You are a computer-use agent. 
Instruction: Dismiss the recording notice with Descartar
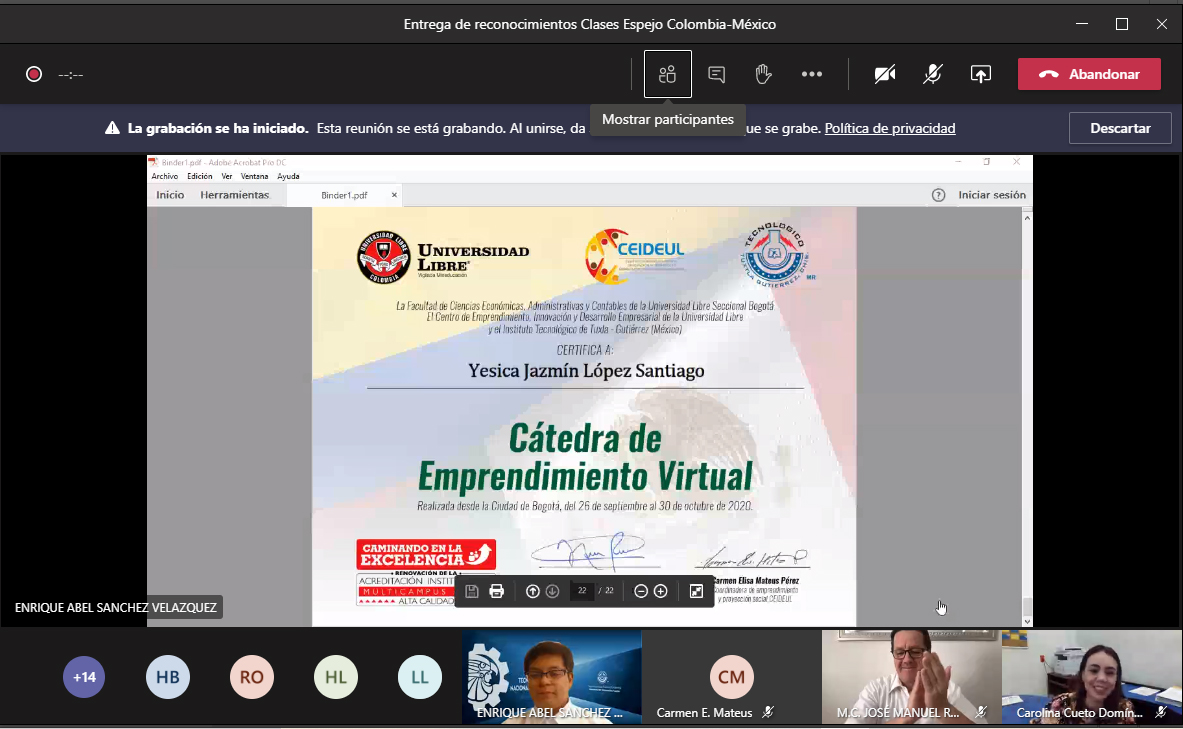tap(1120, 128)
